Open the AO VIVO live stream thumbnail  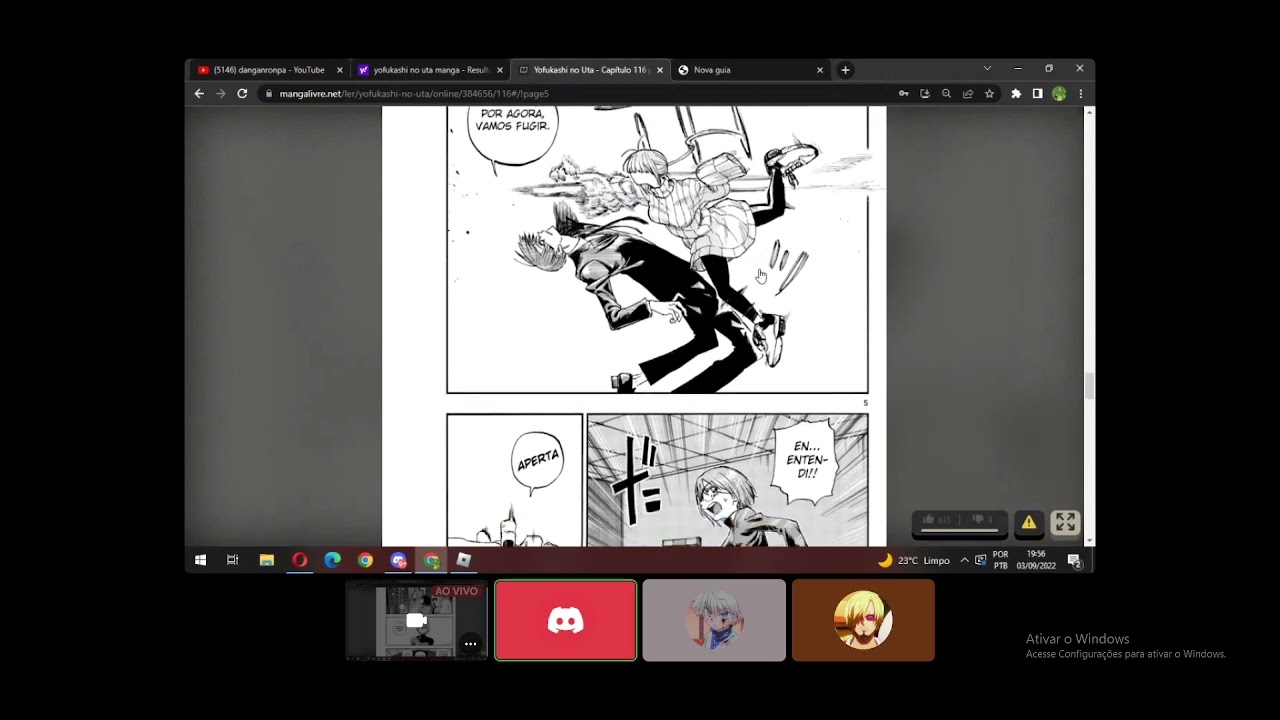pyautogui.click(x=416, y=620)
